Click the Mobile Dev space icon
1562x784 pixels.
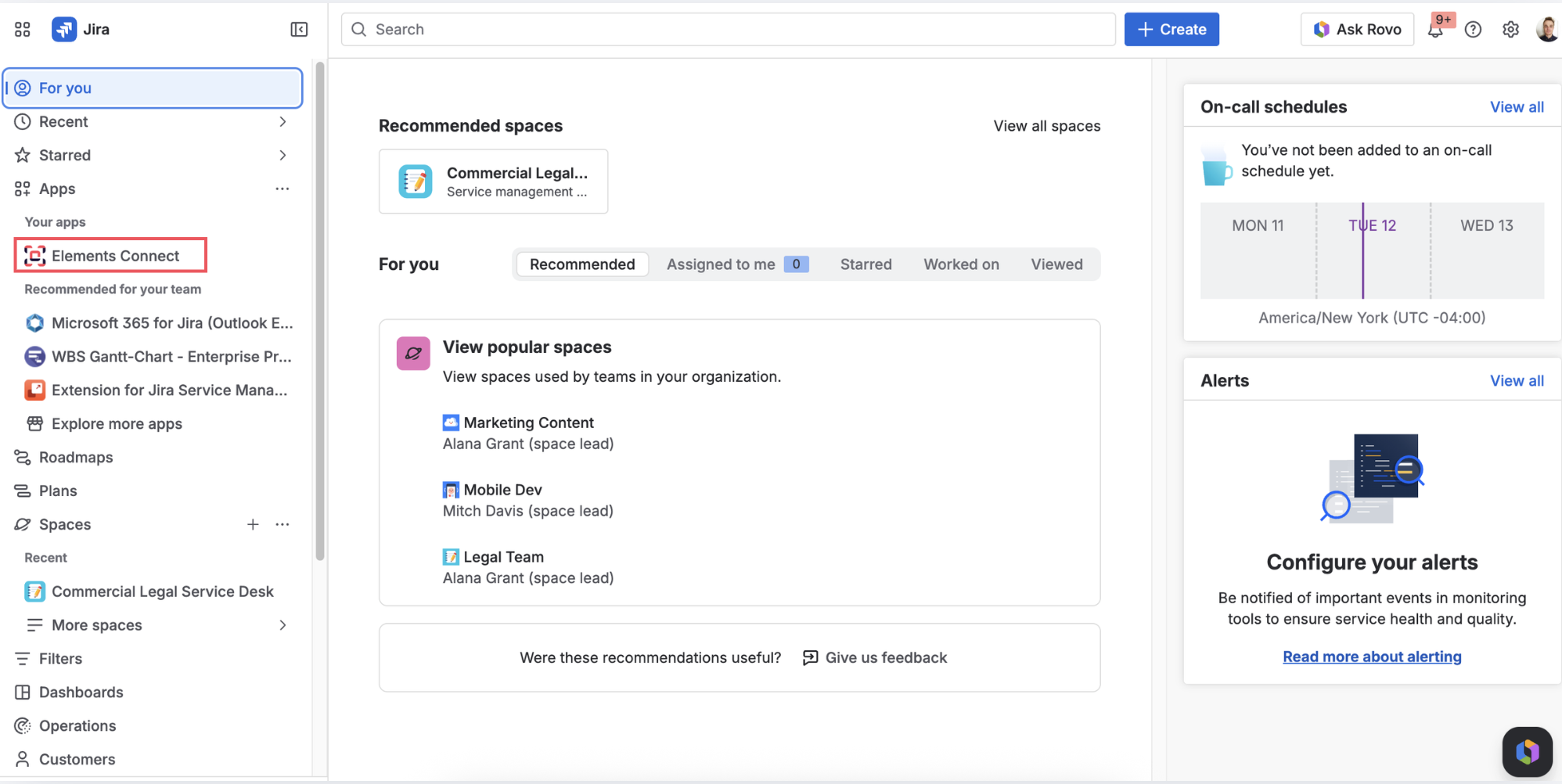coord(451,491)
